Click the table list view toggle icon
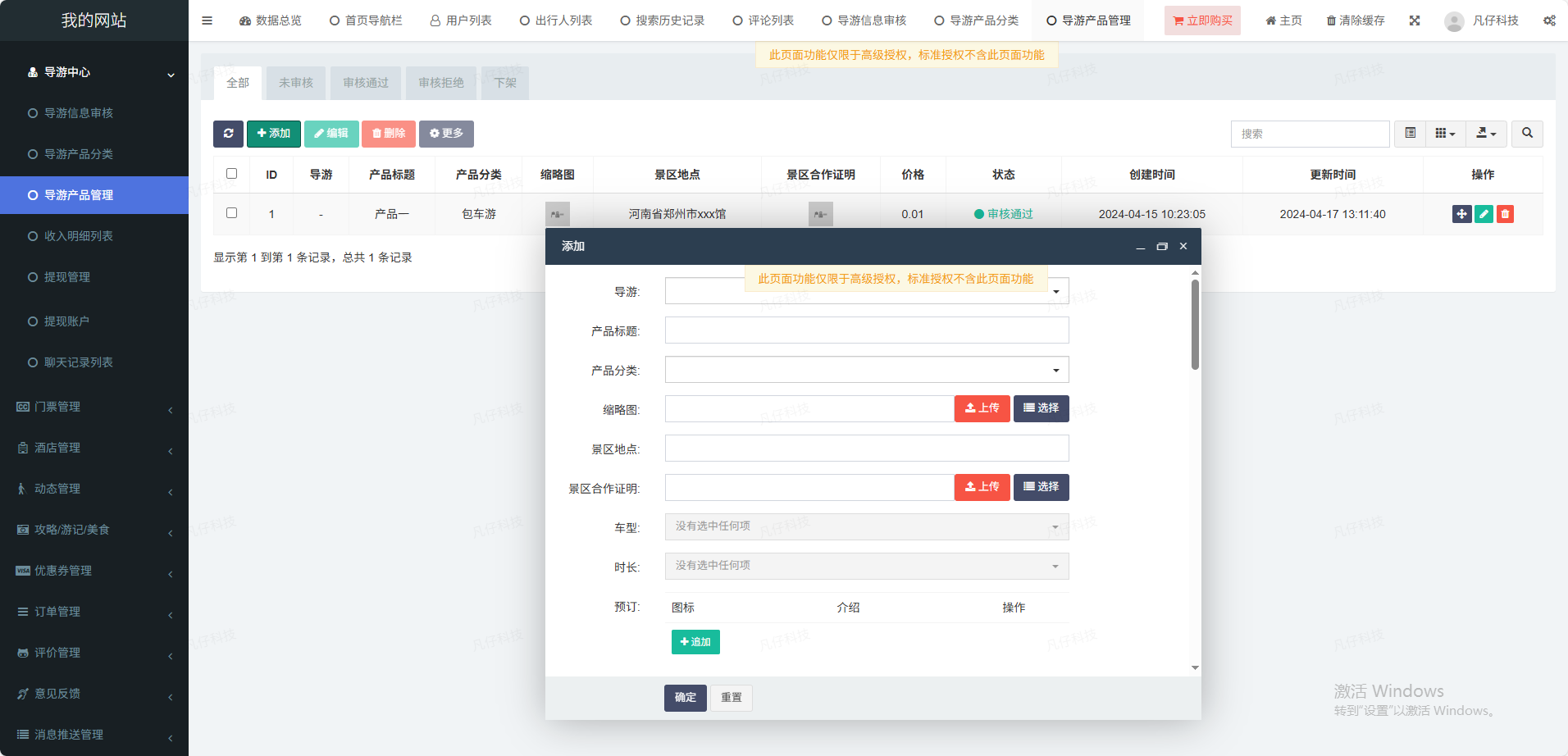1568x756 pixels. [1410, 134]
